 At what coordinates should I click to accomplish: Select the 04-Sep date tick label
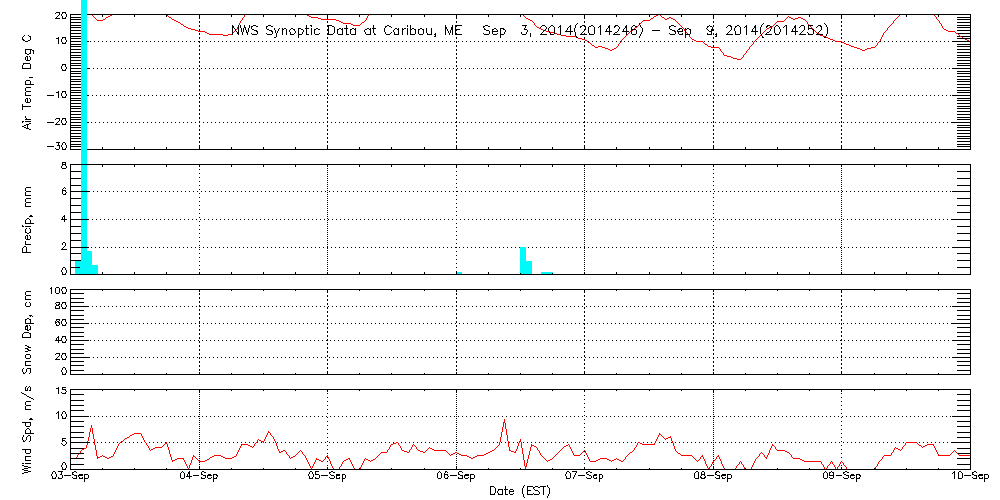click(x=200, y=477)
